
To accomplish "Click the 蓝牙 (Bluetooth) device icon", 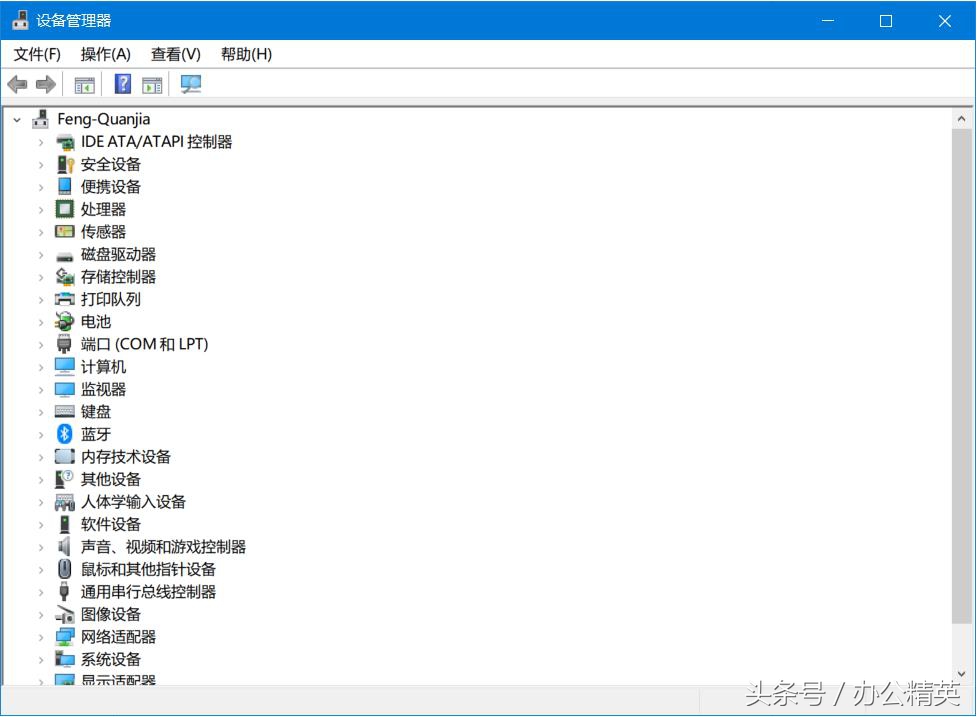I will 64,434.
